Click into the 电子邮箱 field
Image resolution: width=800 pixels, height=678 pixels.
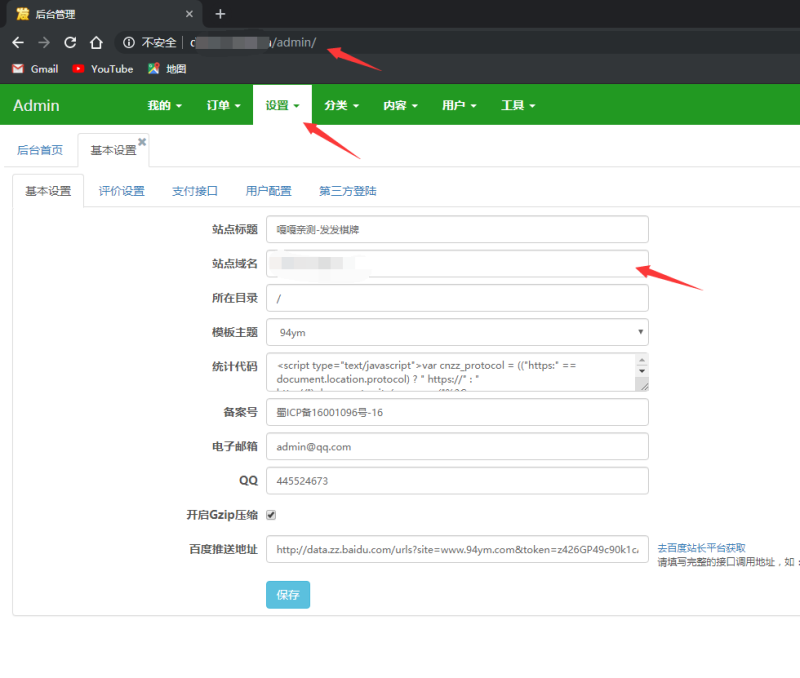(457, 447)
